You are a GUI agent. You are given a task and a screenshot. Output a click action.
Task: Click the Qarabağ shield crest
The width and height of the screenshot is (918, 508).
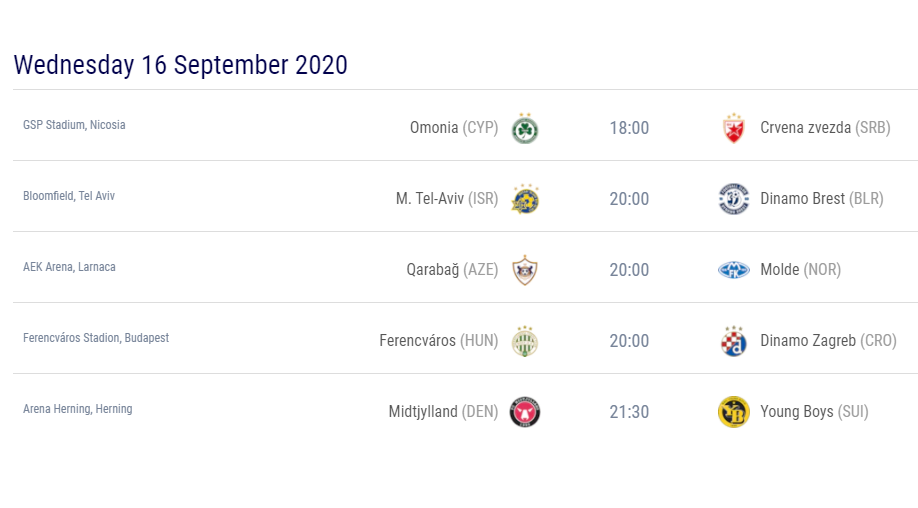click(x=525, y=270)
